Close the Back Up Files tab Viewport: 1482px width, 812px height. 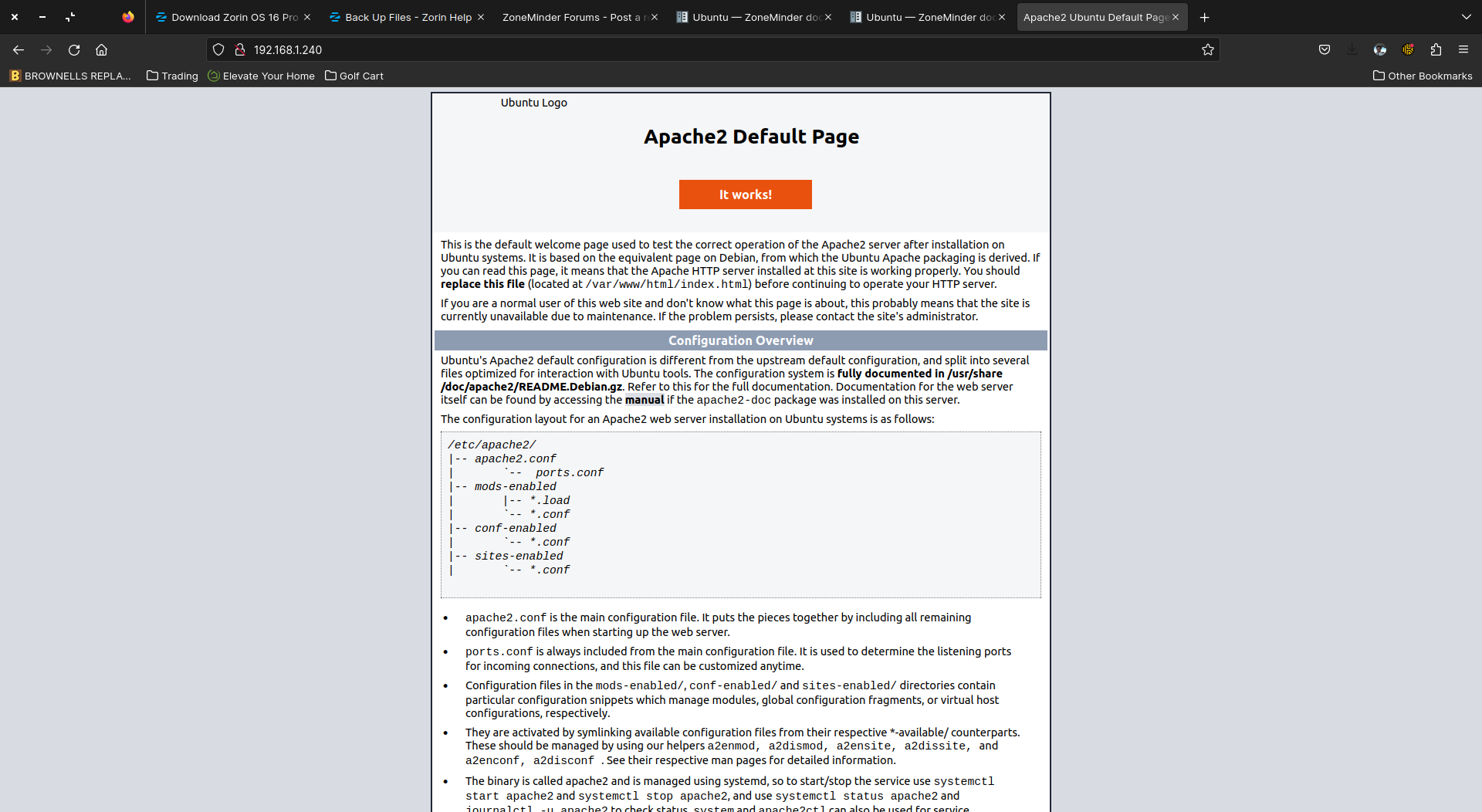click(481, 17)
